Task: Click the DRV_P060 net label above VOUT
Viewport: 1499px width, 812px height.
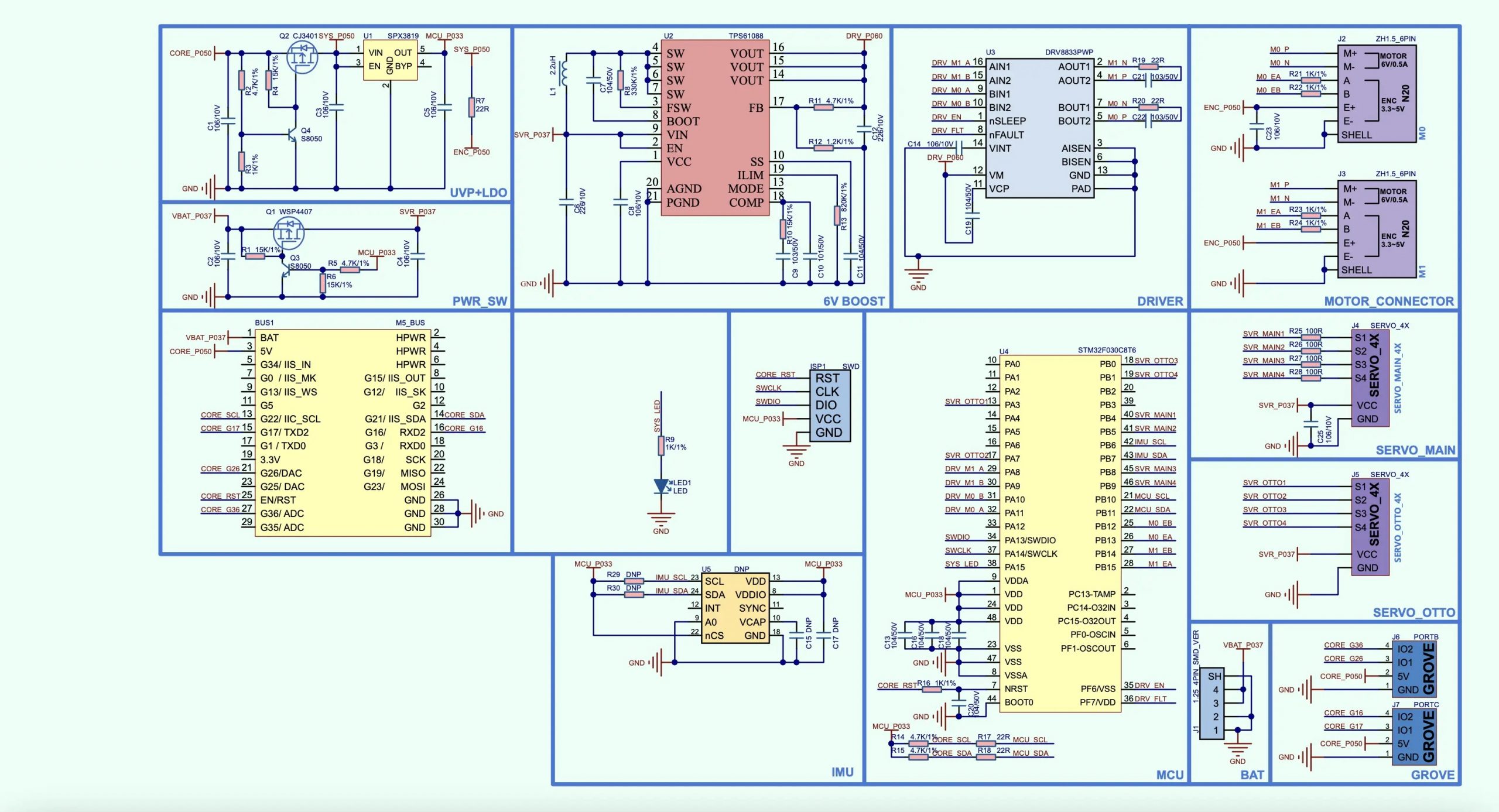Action: point(864,36)
